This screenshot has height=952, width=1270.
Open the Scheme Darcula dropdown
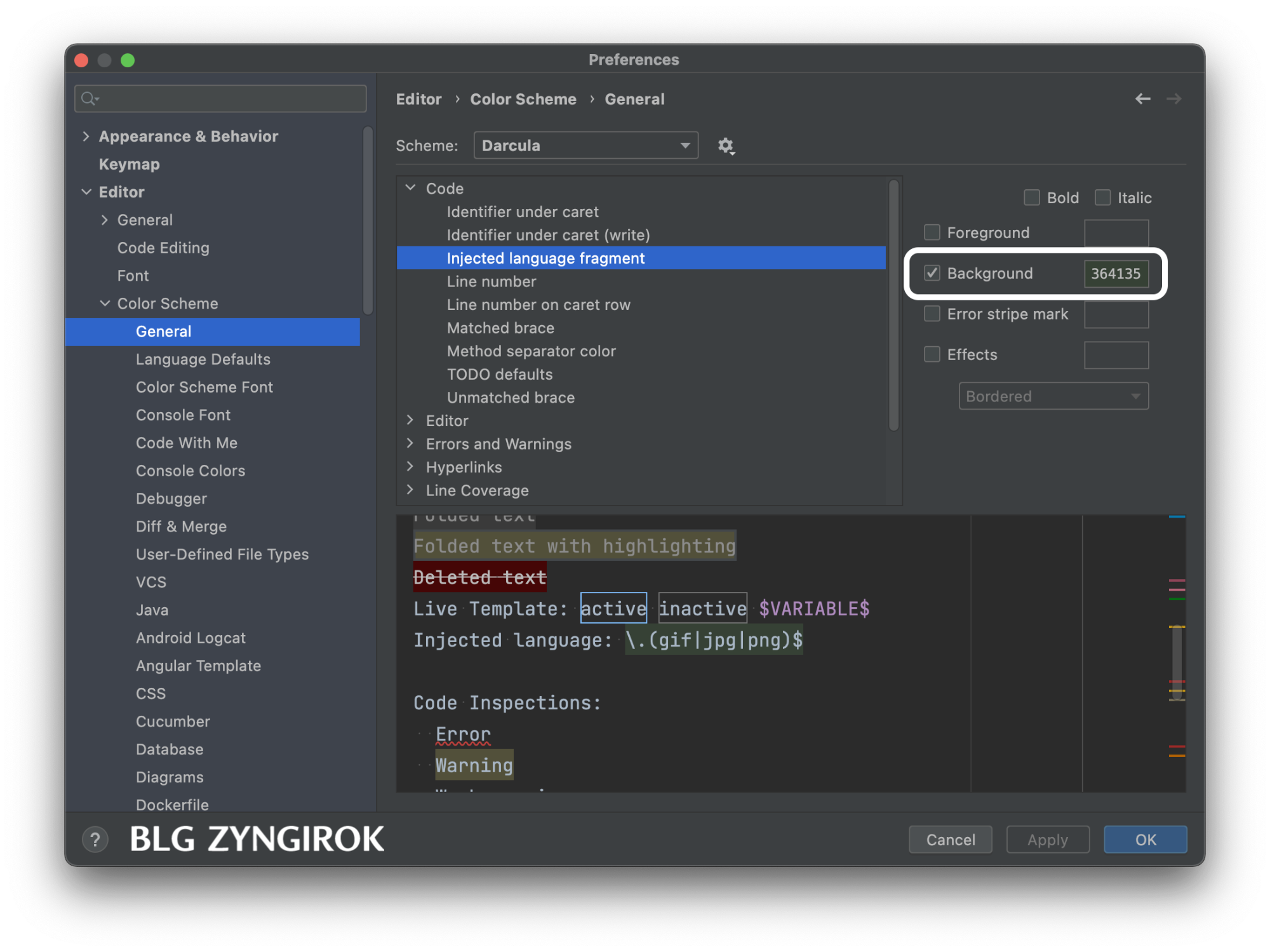coord(585,145)
